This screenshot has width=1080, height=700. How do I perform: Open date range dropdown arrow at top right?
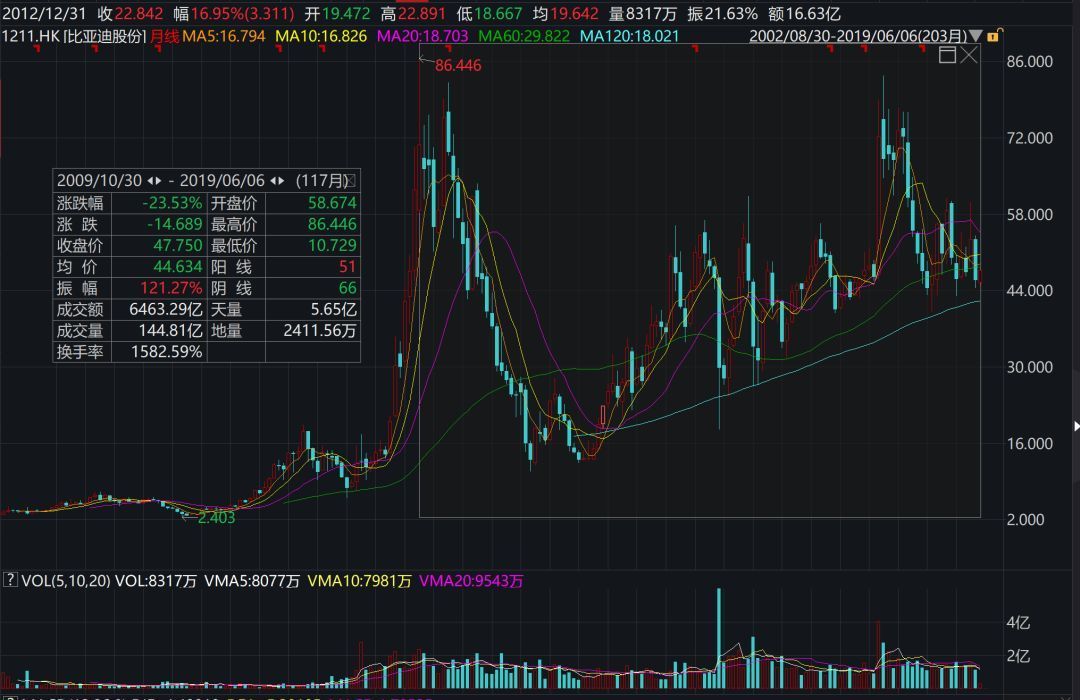[977, 36]
